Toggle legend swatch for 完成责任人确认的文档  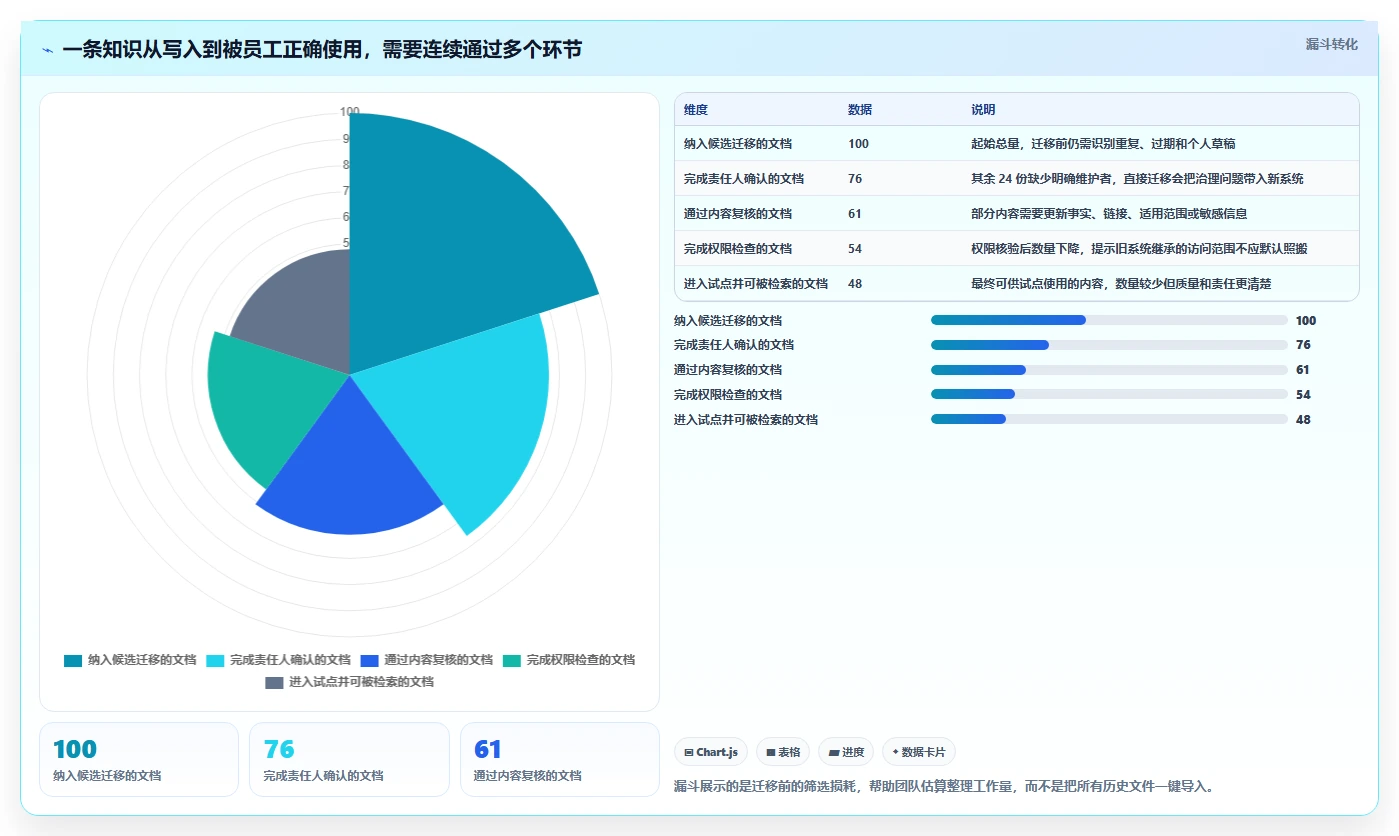[215, 660]
